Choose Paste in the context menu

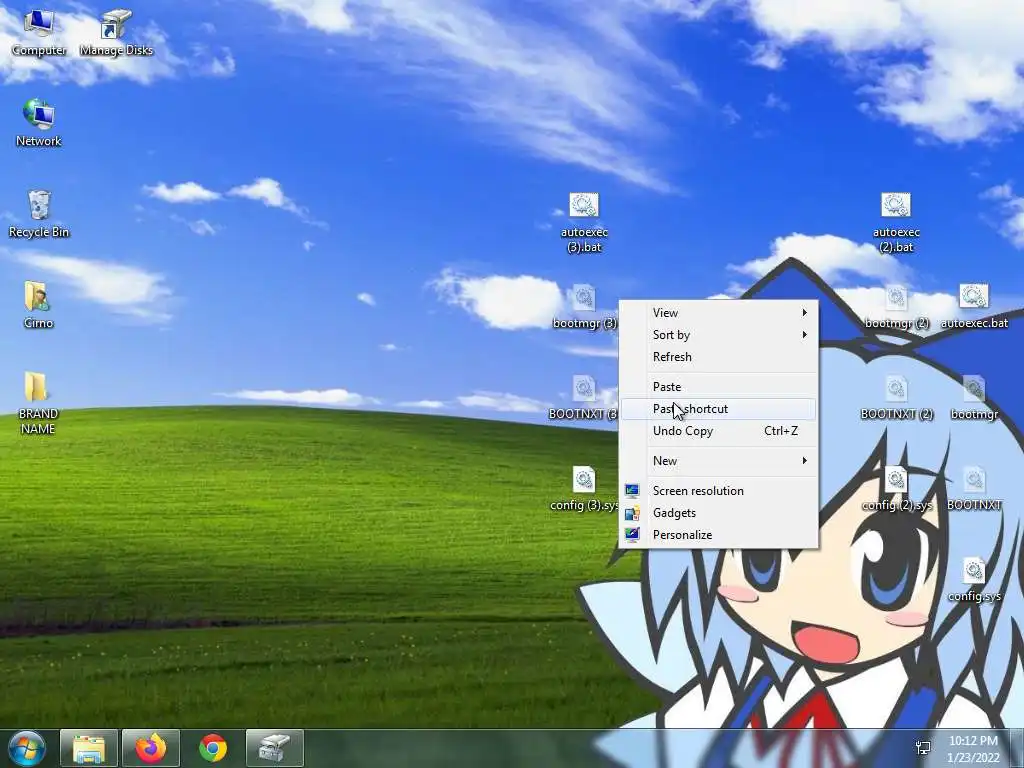[x=718, y=387]
